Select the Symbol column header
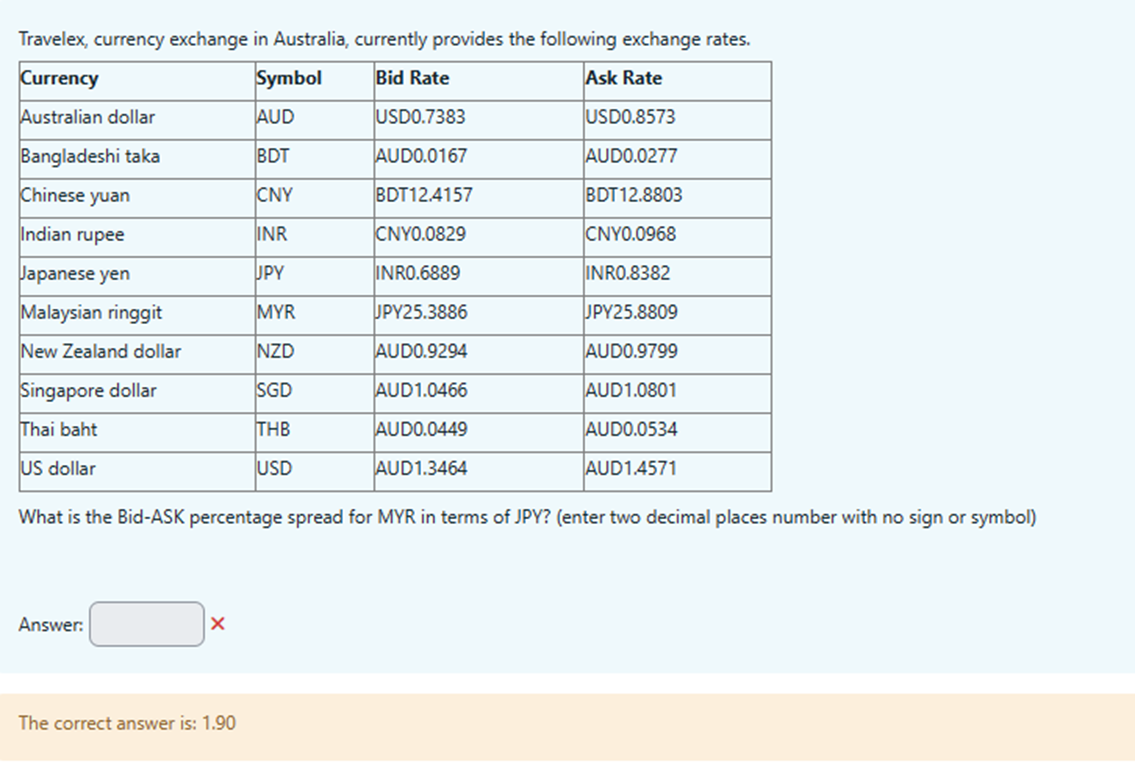 (289, 78)
